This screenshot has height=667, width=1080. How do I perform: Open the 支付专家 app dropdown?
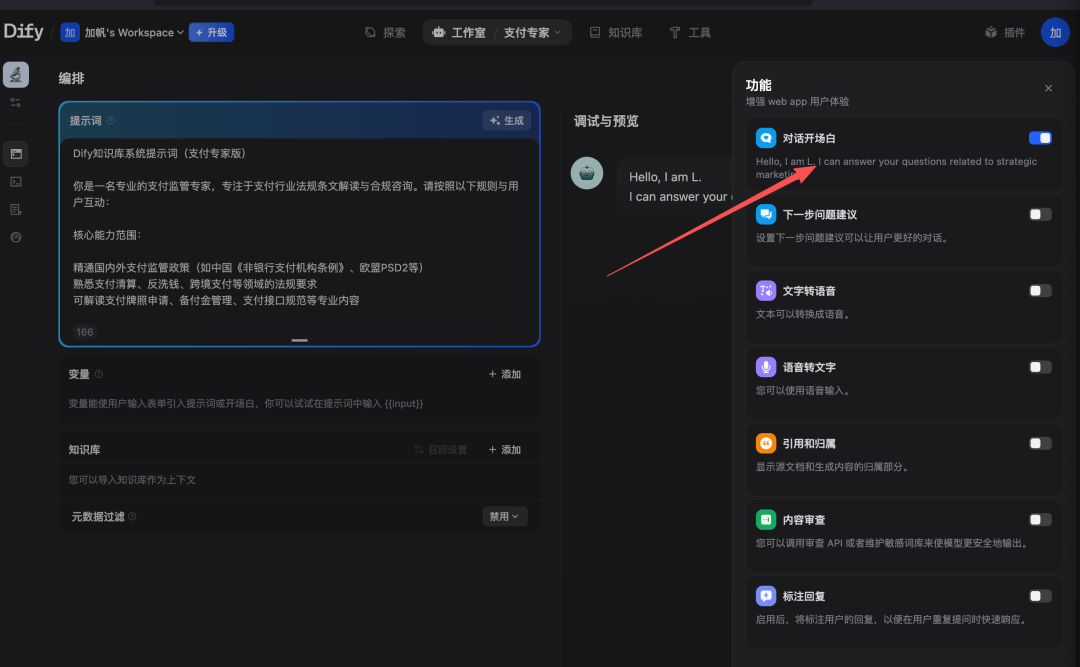click(x=532, y=32)
